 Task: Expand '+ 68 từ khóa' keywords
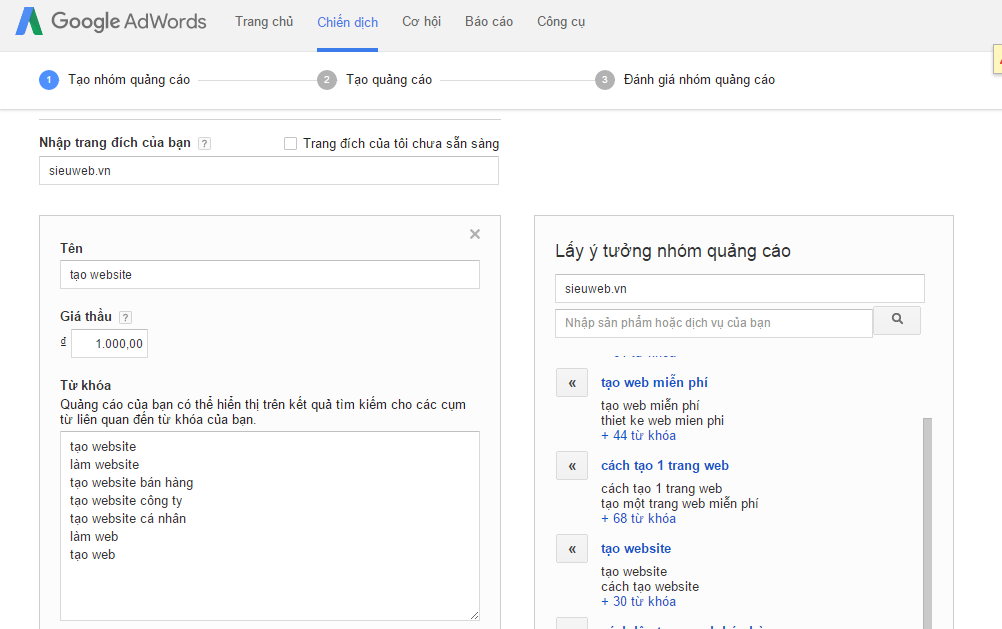coord(638,518)
